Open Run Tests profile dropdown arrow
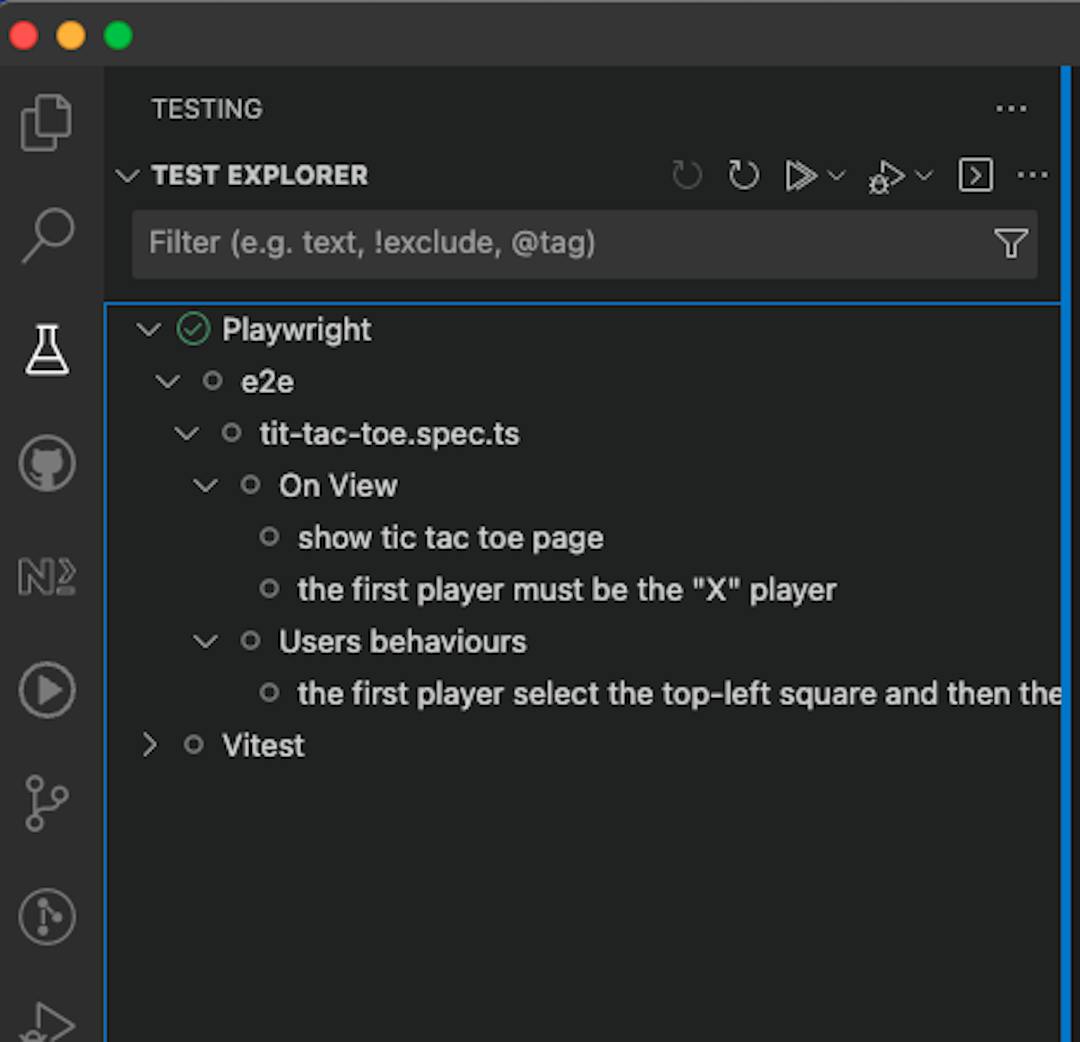Screen dimensions: 1080x1042 tap(837, 176)
